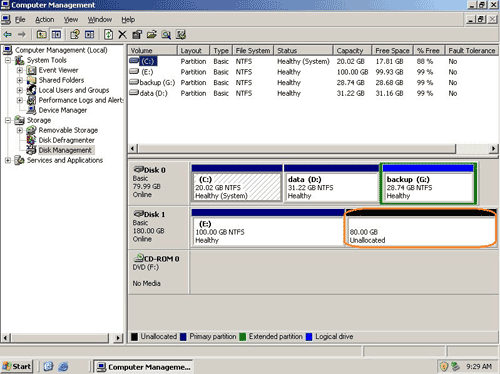The width and height of the screenshot is (500, 374).
Task: Click the magnifier Search toolbar icon
Action: [166, 34]
